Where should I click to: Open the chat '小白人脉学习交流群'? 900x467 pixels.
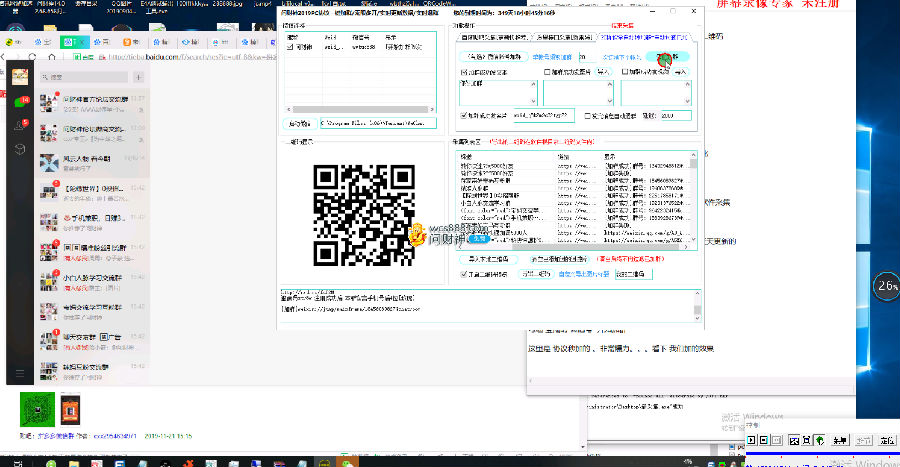tap(92, 282)
